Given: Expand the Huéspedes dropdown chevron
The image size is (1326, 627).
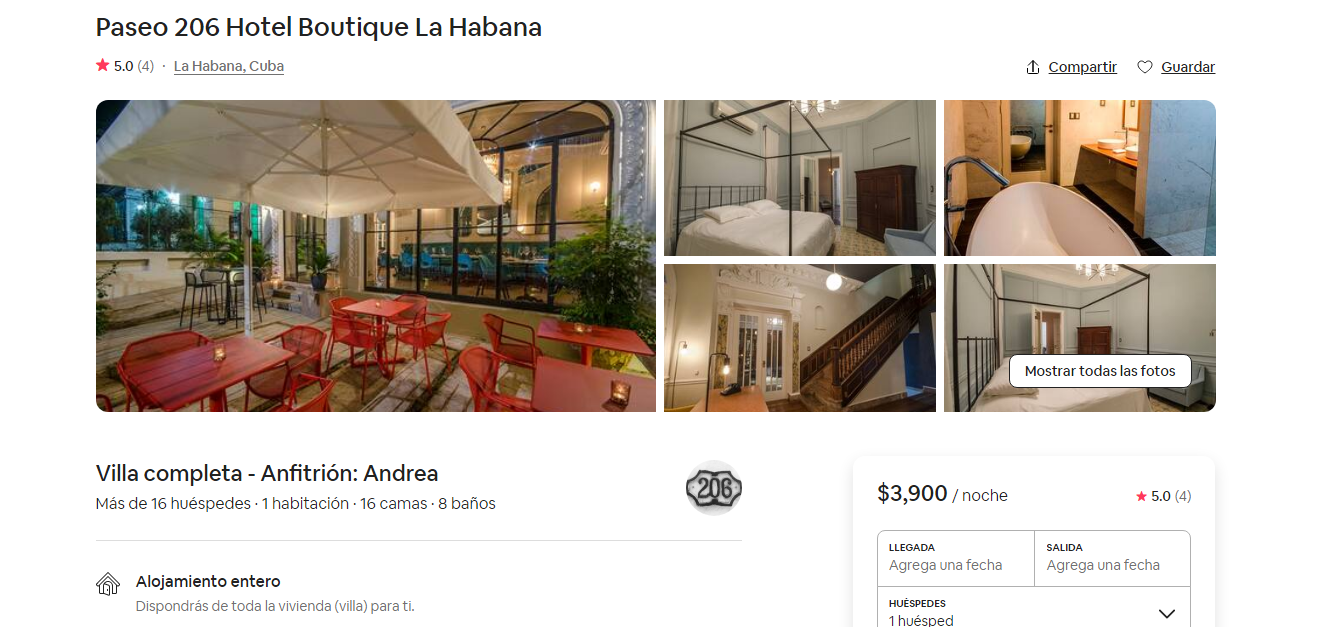Looking at the screenshot, I should coord(1166,613).
